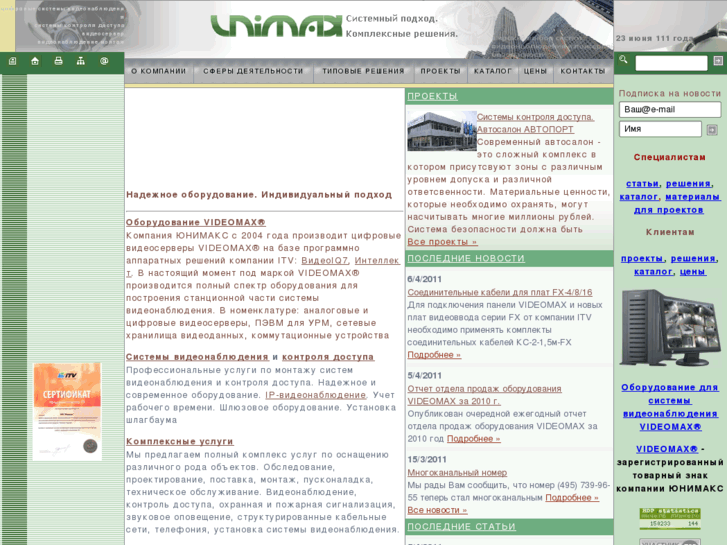Viewport: 727px width, 545px height.
Task: Open the ITV certificate thumbnail
Action: [x=67, y=411]
